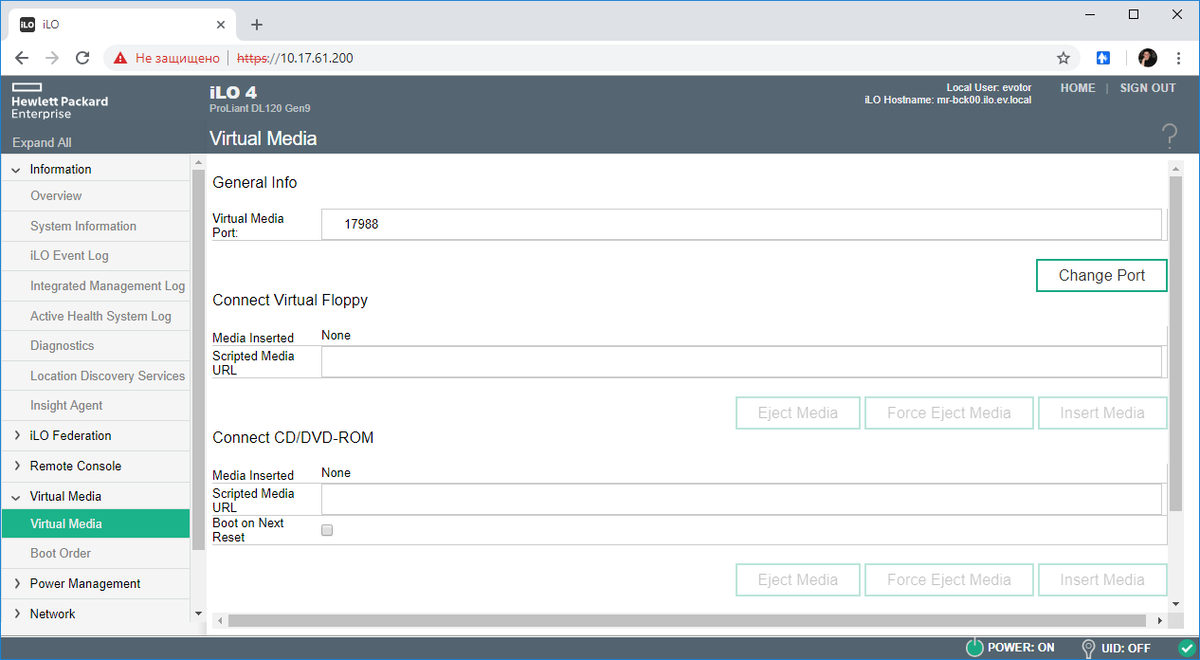
Task: Select the highlighted Virtual Media item
Action: (x=95, y=524)
